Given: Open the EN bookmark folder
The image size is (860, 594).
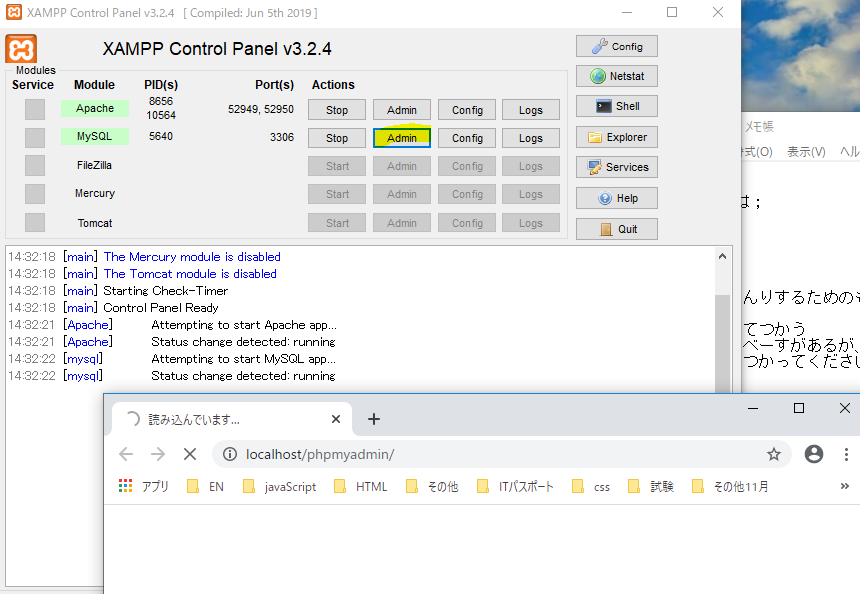Looking at the screenshot, I should [x=205, y=486].
